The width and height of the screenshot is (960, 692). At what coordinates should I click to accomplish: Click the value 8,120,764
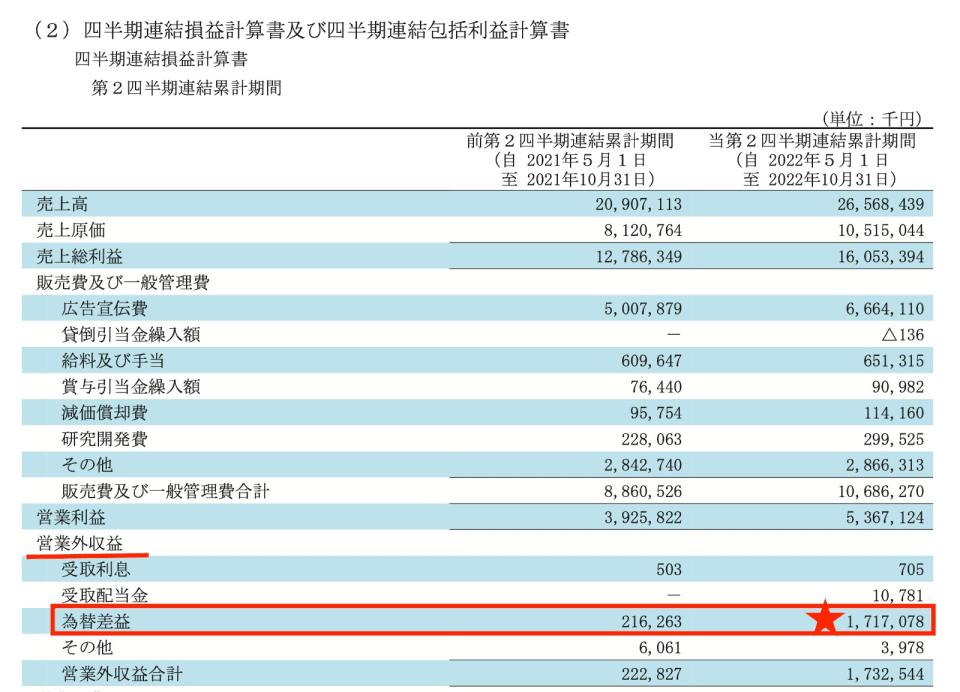(x=643, y=231)
